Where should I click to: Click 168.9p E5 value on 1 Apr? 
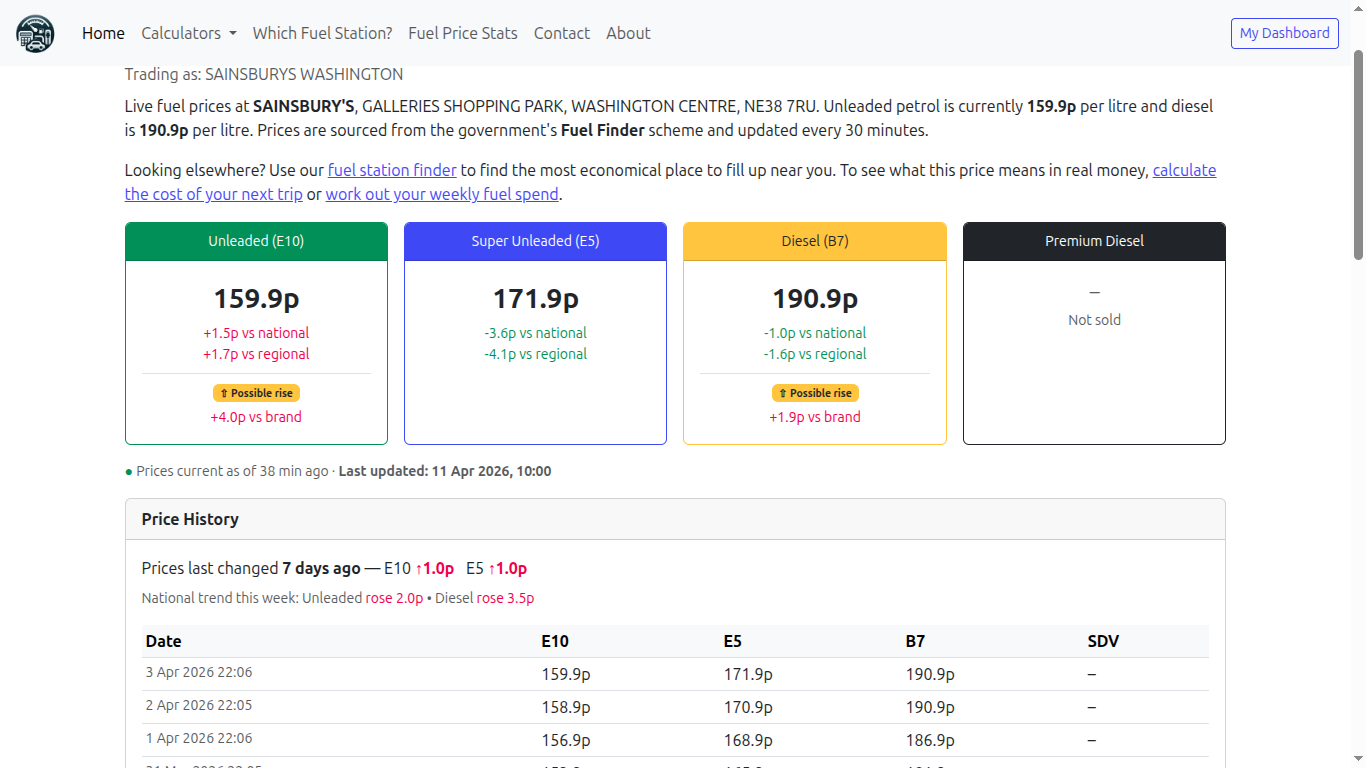[748, 740]
